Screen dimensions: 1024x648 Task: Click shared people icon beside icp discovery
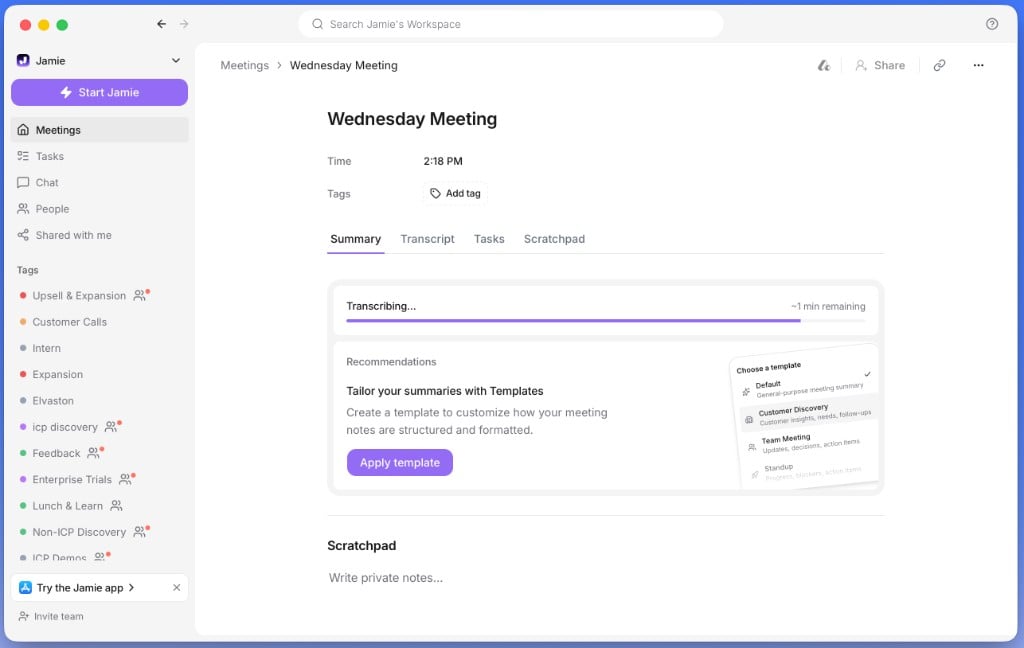pyautogui.click(x=111, y=427)
